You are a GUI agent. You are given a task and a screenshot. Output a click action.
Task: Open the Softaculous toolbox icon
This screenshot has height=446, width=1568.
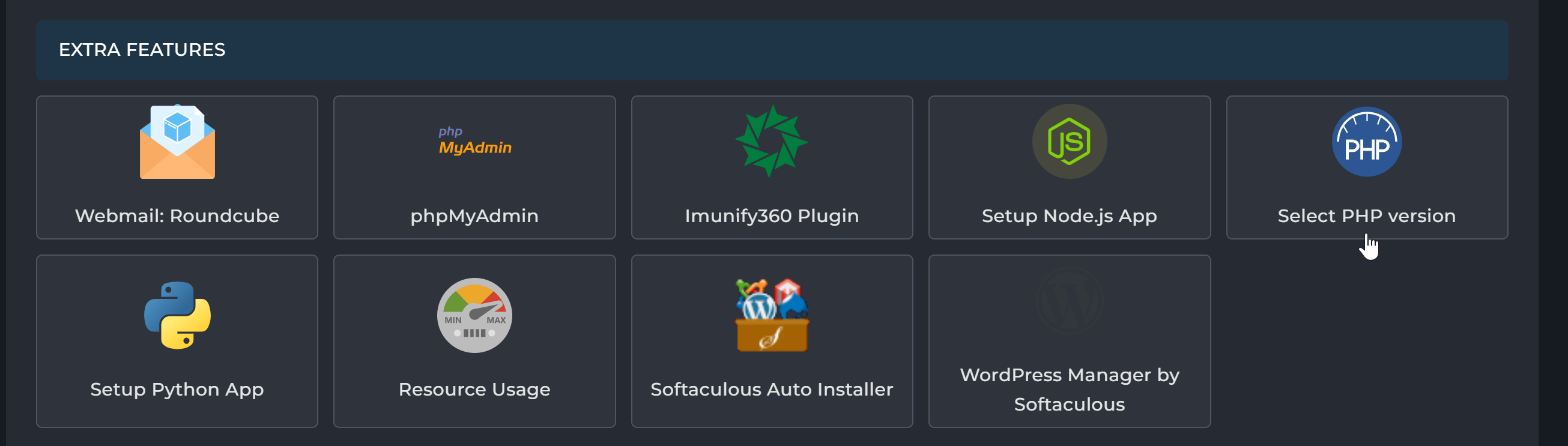pyautogui.click(x=771, y=315)
